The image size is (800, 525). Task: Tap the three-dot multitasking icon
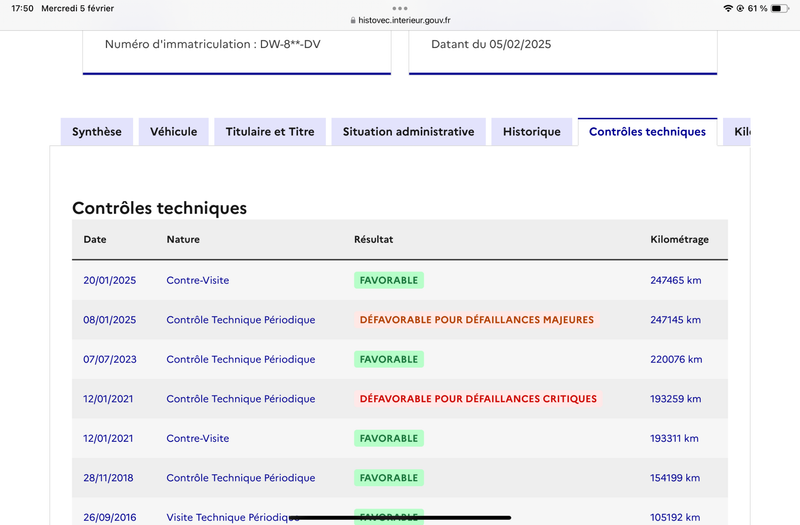(399, 8)
